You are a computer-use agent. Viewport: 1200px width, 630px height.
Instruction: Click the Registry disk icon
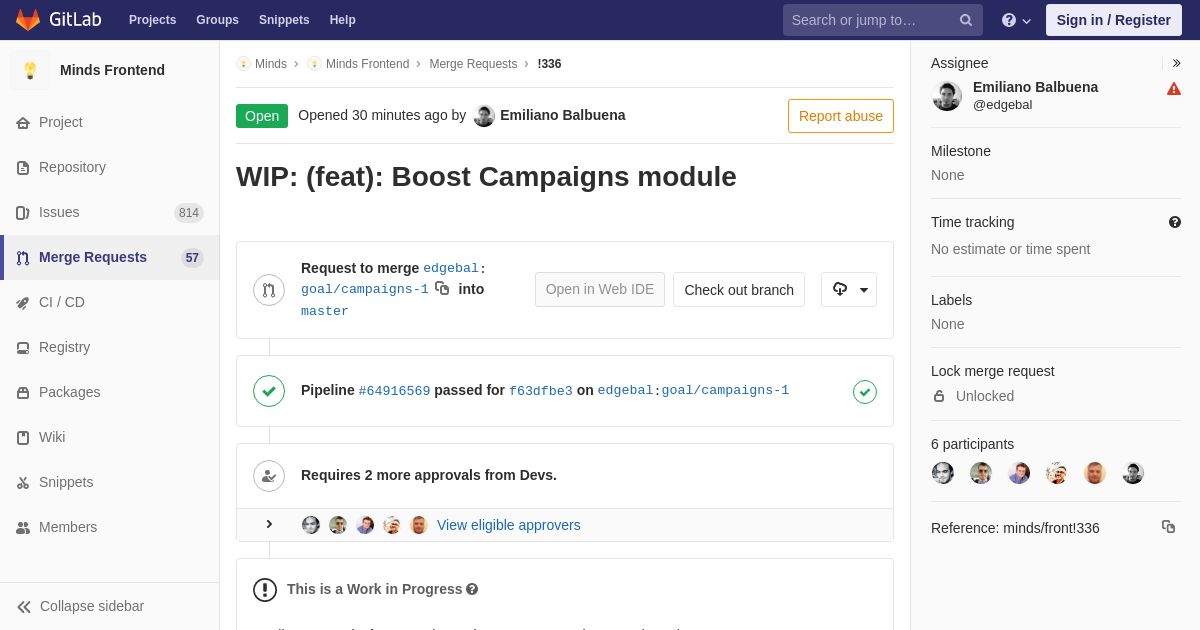23,348
